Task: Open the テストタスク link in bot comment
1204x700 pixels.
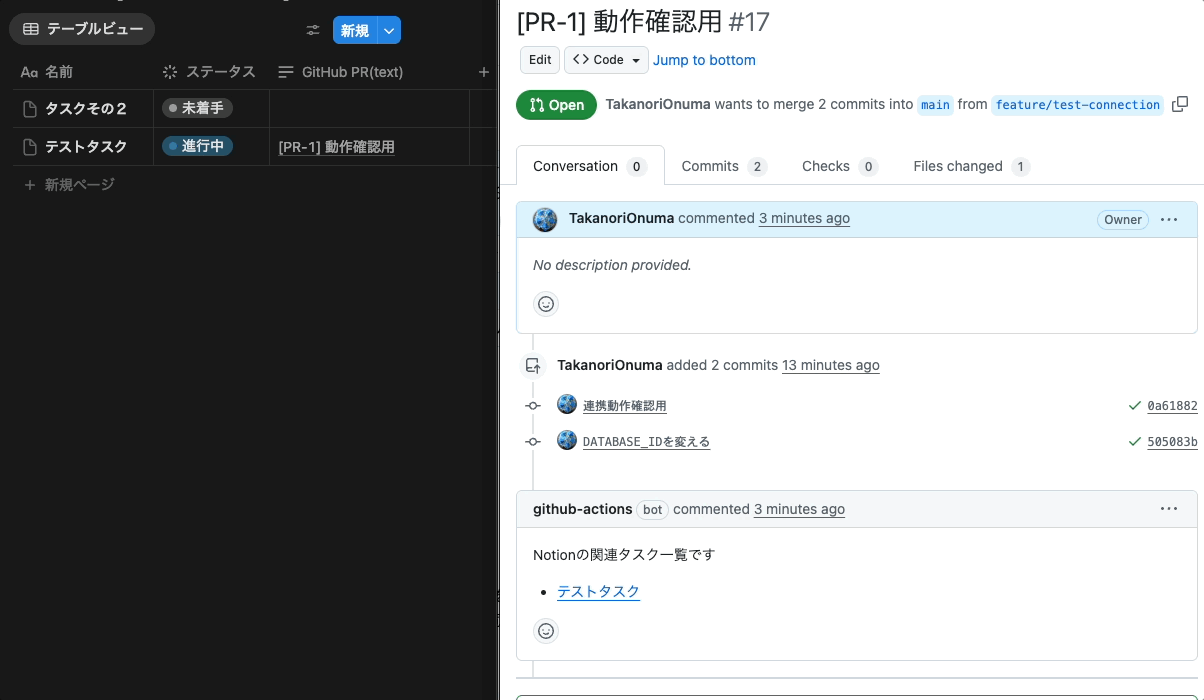Action: click(598, 591)
